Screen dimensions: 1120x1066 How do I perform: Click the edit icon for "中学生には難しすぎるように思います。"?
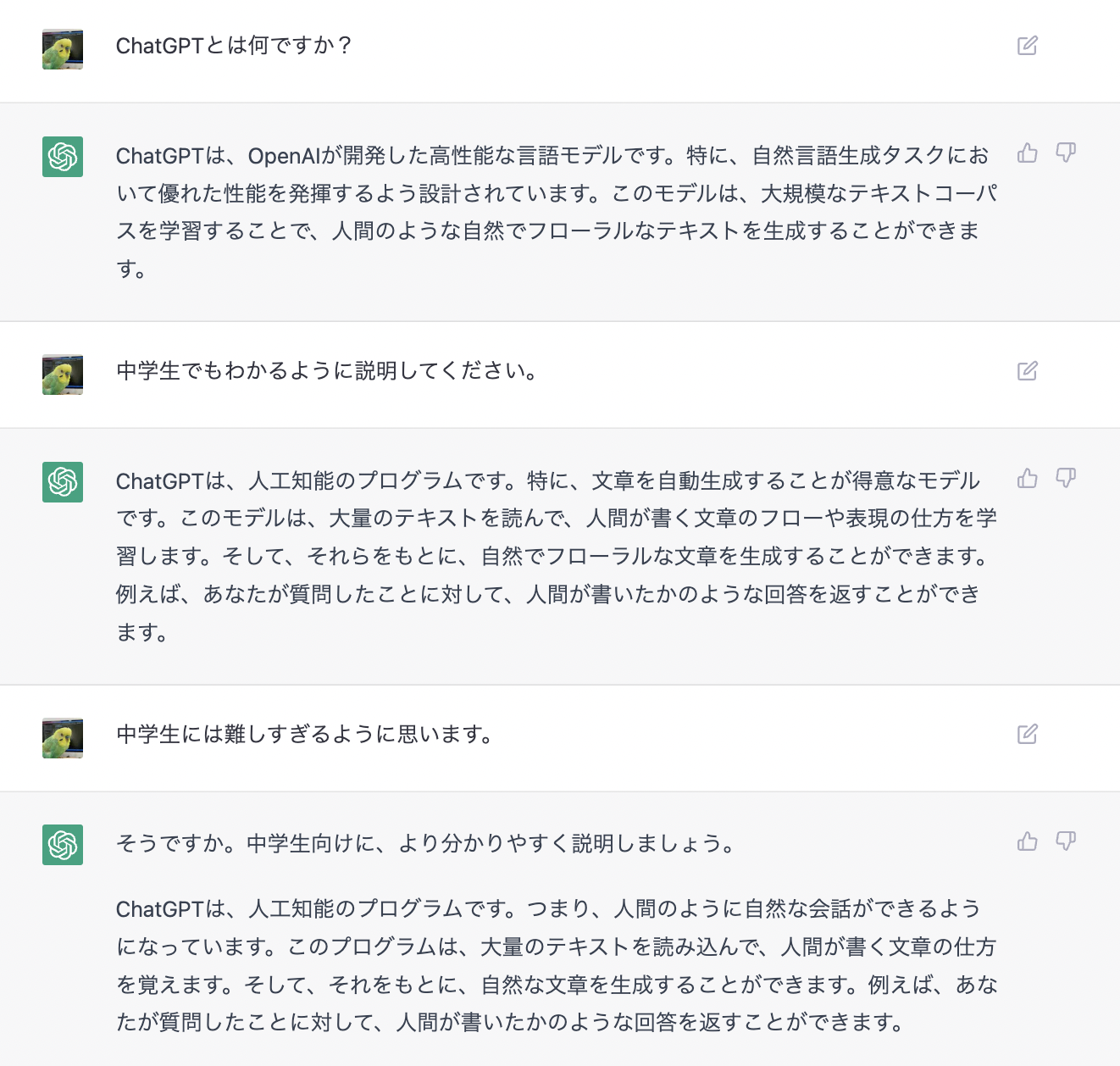pos(1028,736)
